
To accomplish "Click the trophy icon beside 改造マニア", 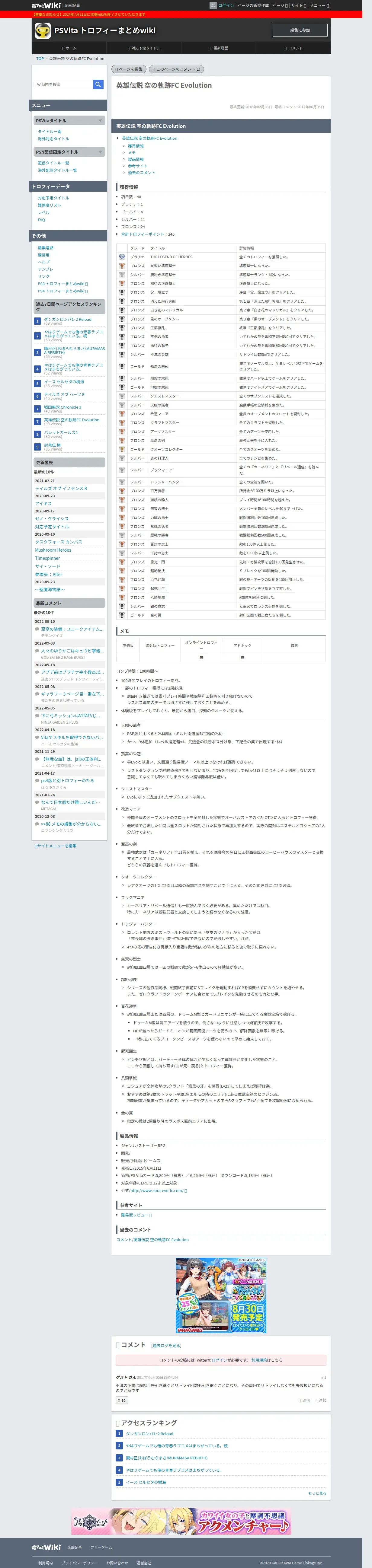I will pyautogui.click(x=122, y=414).
